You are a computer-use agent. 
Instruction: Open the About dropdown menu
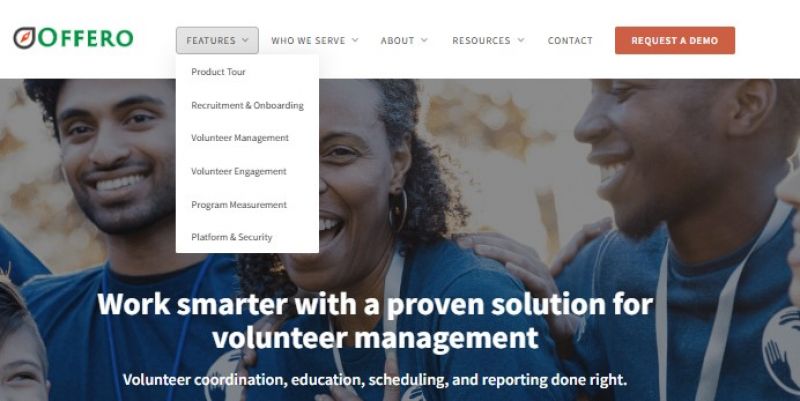404,40
